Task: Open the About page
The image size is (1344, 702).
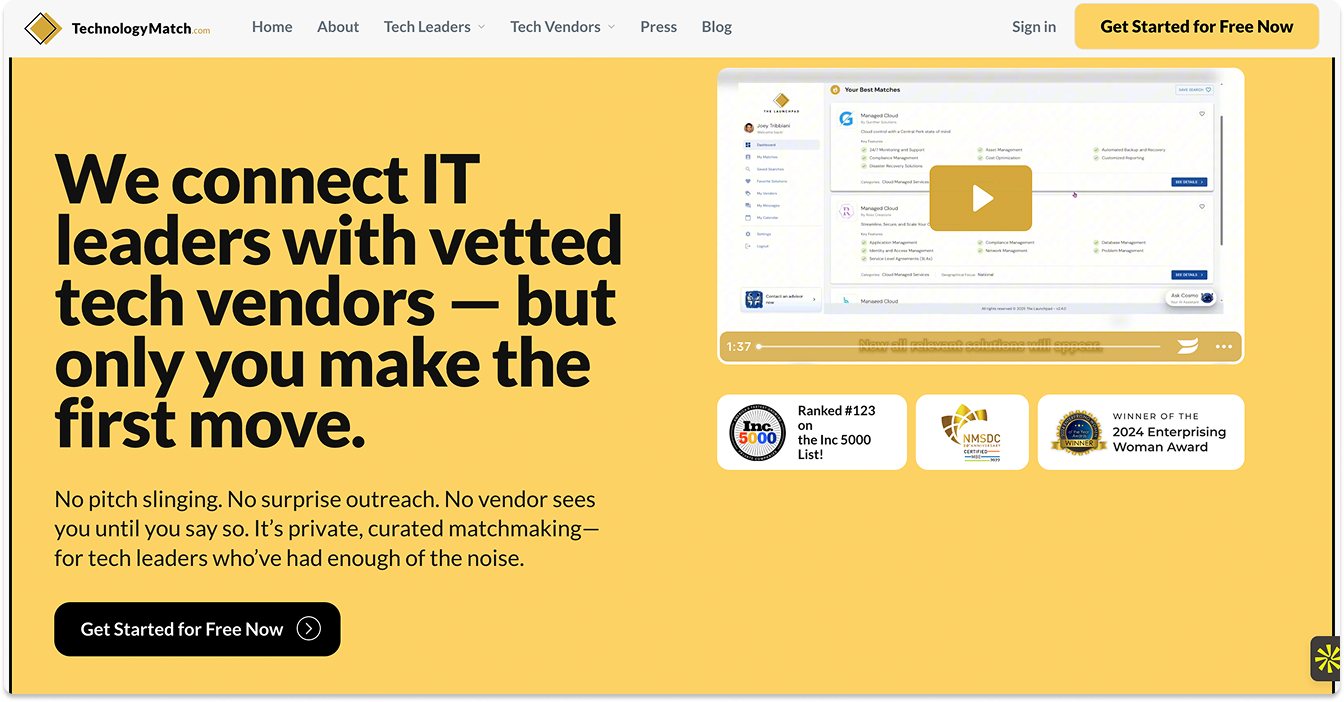Action: click(338, 27)
